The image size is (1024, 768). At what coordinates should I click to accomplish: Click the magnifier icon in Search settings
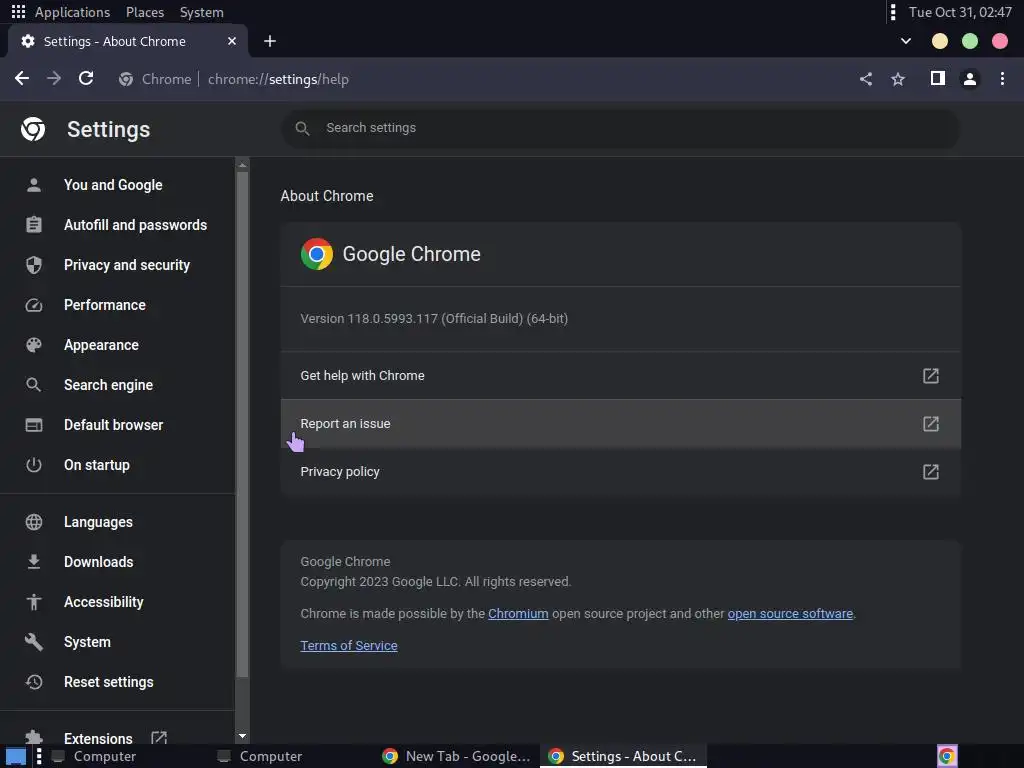coord(302,128)
